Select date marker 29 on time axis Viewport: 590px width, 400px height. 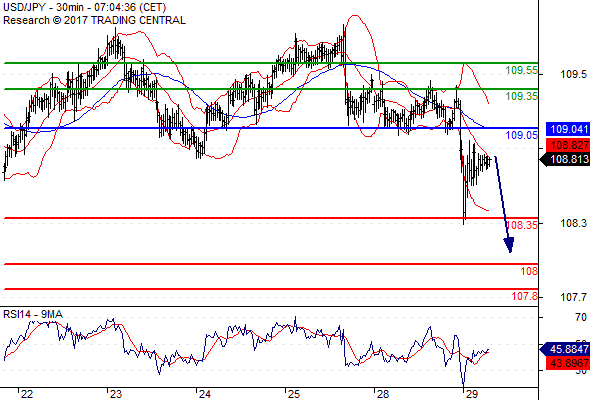(471, 394)
